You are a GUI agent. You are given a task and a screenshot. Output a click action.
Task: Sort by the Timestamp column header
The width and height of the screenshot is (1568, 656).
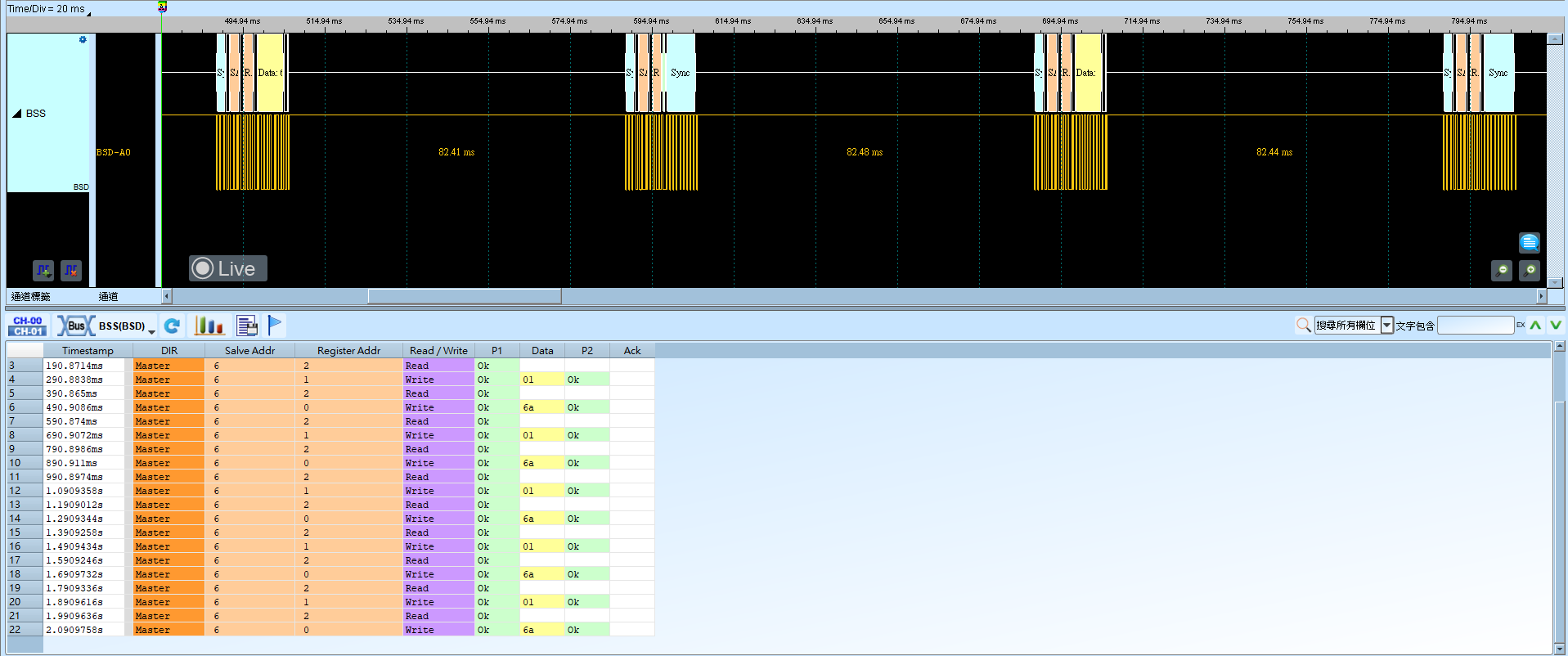tap(88, 350)
